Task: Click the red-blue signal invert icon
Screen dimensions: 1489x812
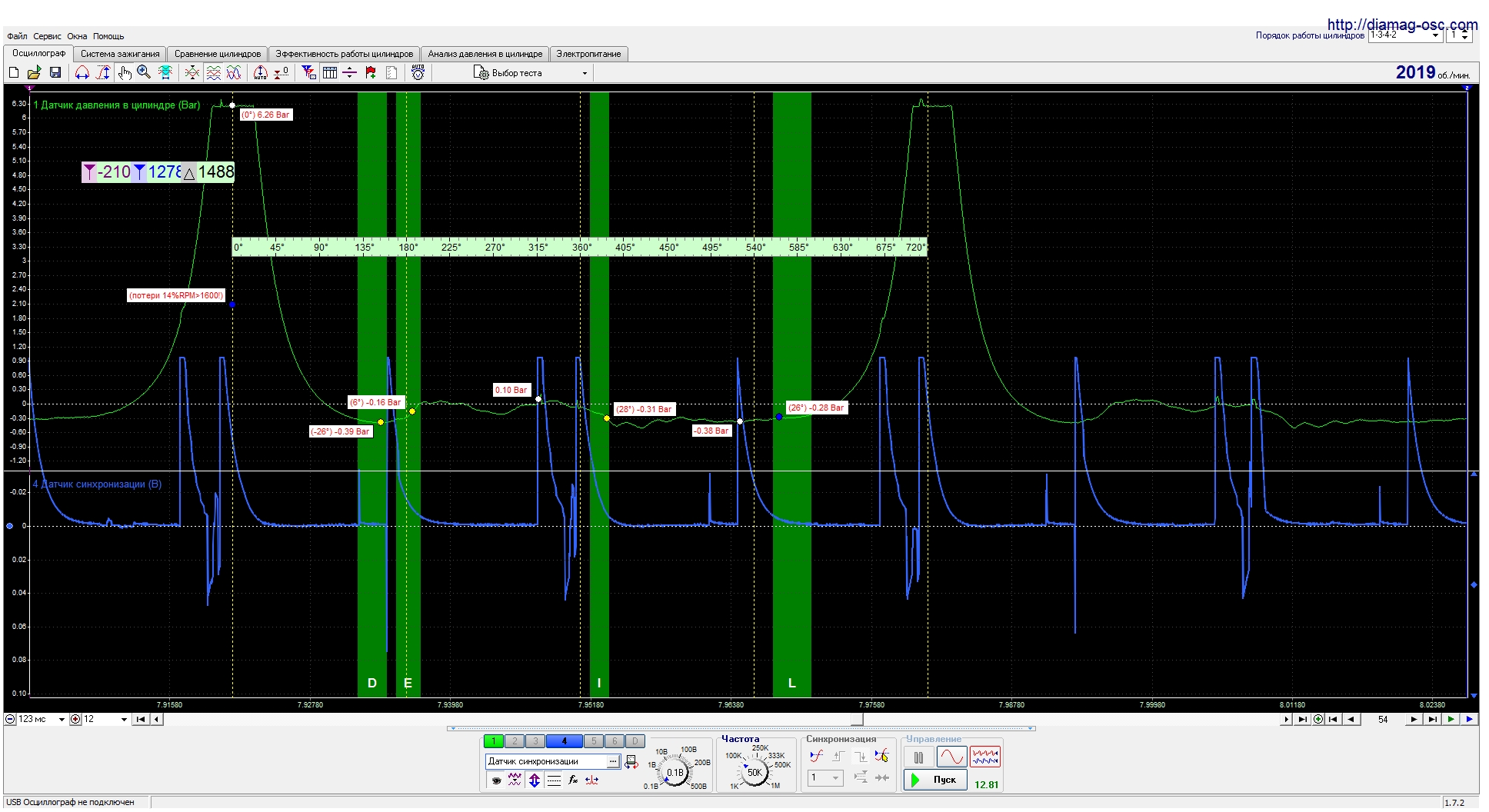Action: pyautogui.click(x=592, y=780)
